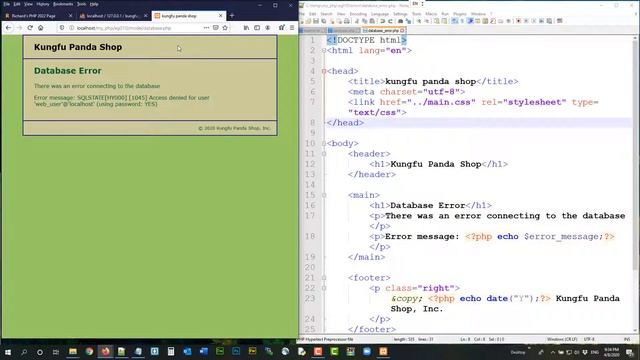Click the Paste icon in Notepad++ toolbar

(x=372, y=21)
